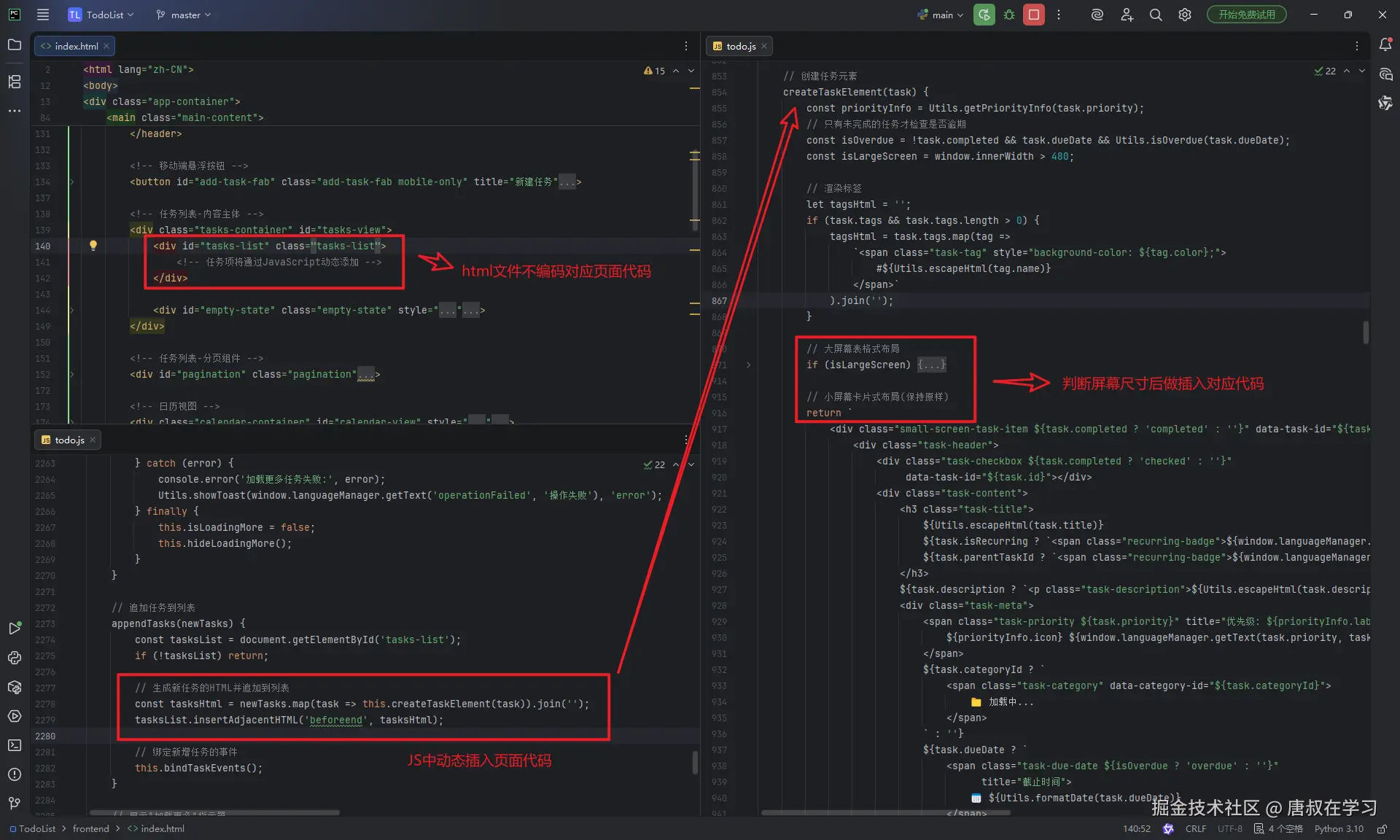This screenshot has width=1400, height=840.
Task: Open the Notifications bell panel
Action: 1385,45
